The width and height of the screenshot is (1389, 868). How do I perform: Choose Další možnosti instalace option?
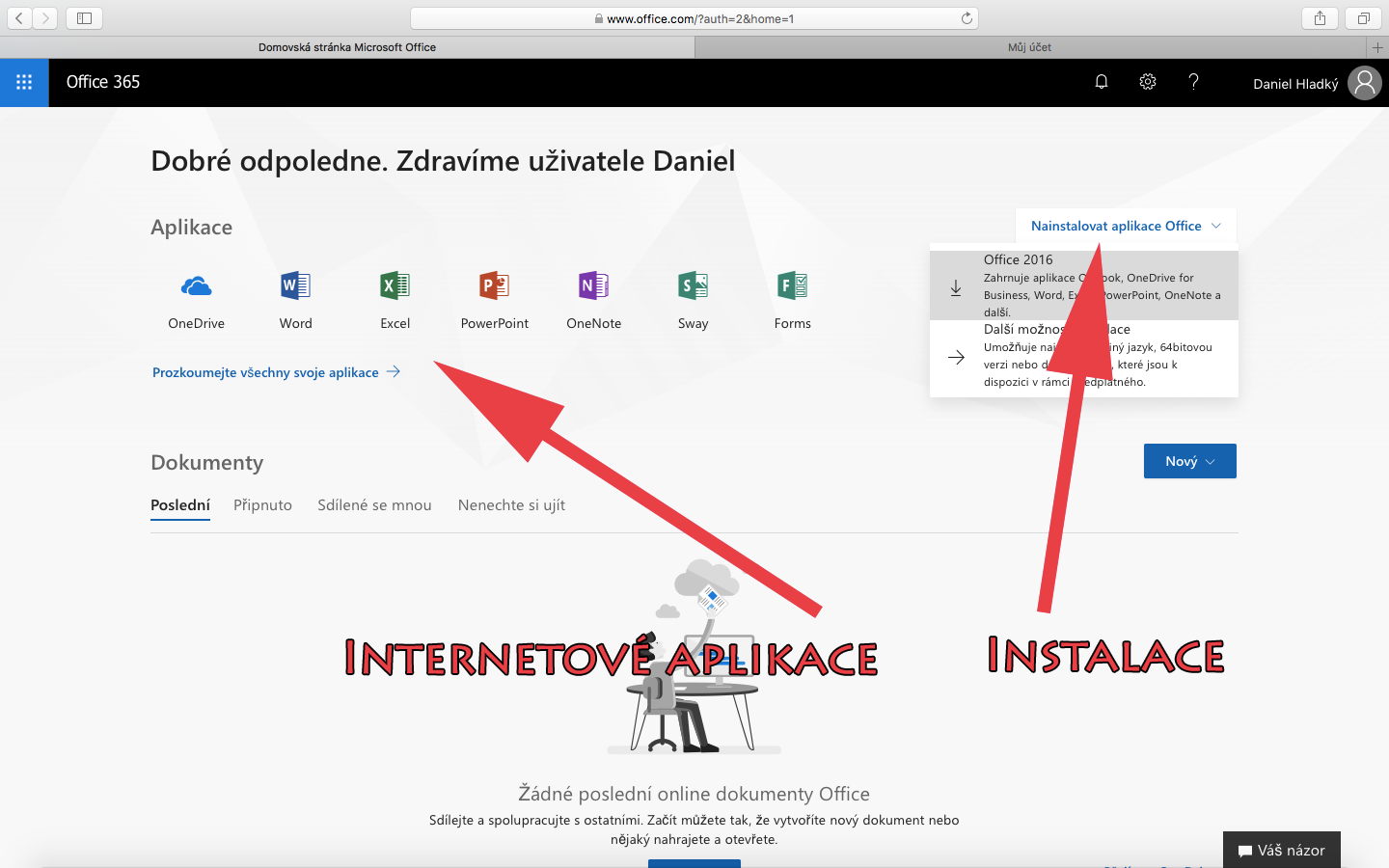point(1084,355)
